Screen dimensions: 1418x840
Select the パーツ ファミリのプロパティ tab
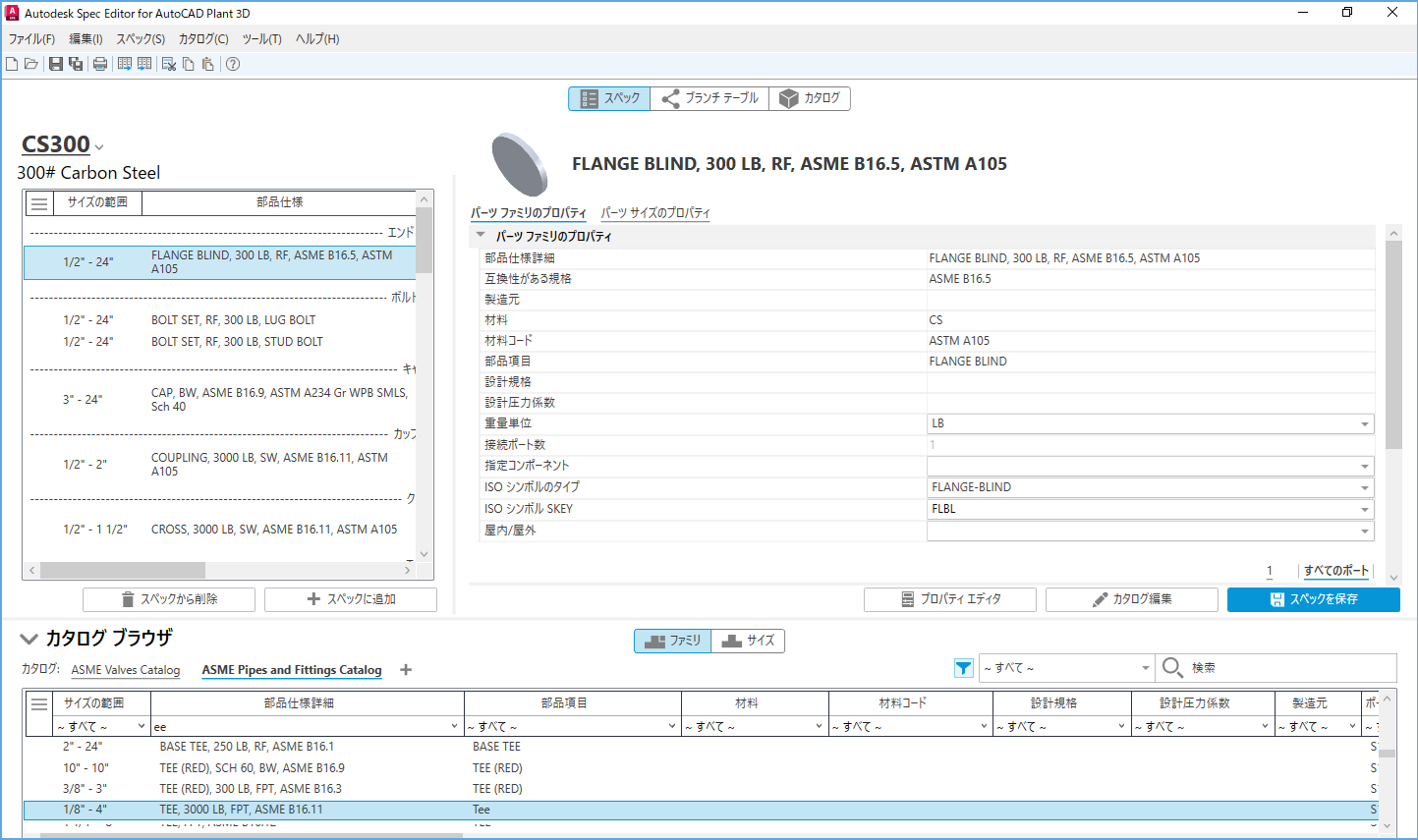click(529, 213)
